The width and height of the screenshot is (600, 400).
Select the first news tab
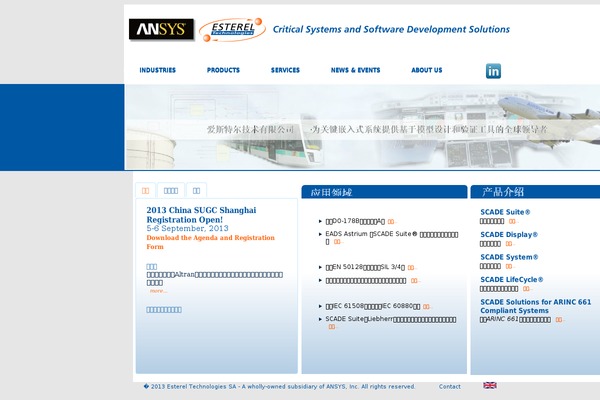(145, 191)
